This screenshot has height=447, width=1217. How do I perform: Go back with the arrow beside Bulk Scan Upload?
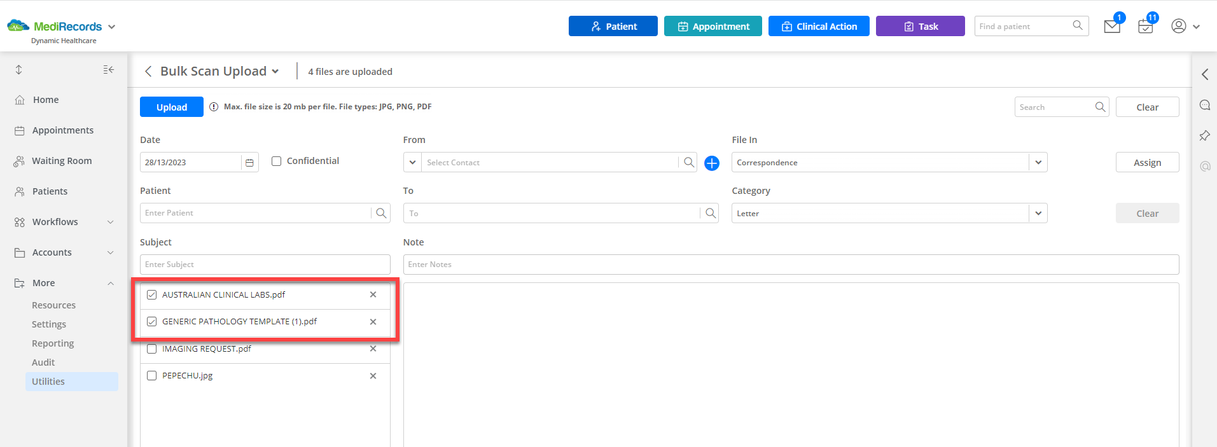coord(148,71)
